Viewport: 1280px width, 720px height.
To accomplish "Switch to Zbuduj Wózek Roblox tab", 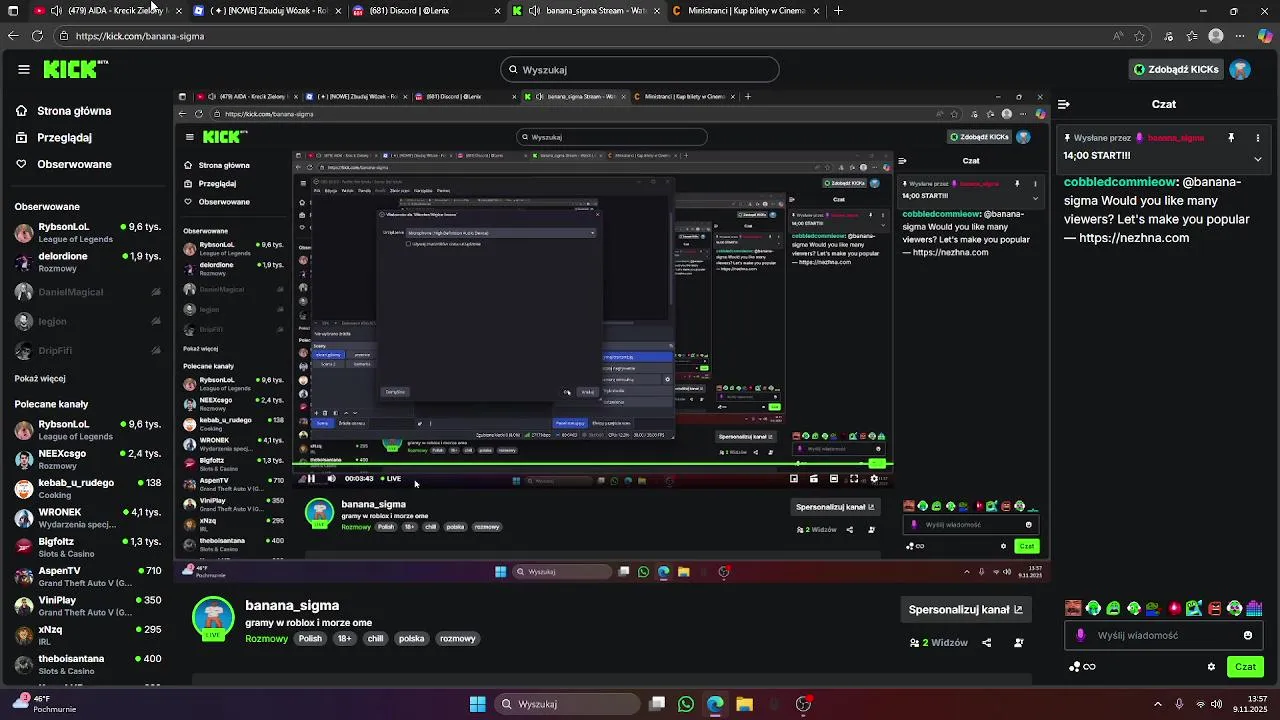I will [x=265, y=11].
